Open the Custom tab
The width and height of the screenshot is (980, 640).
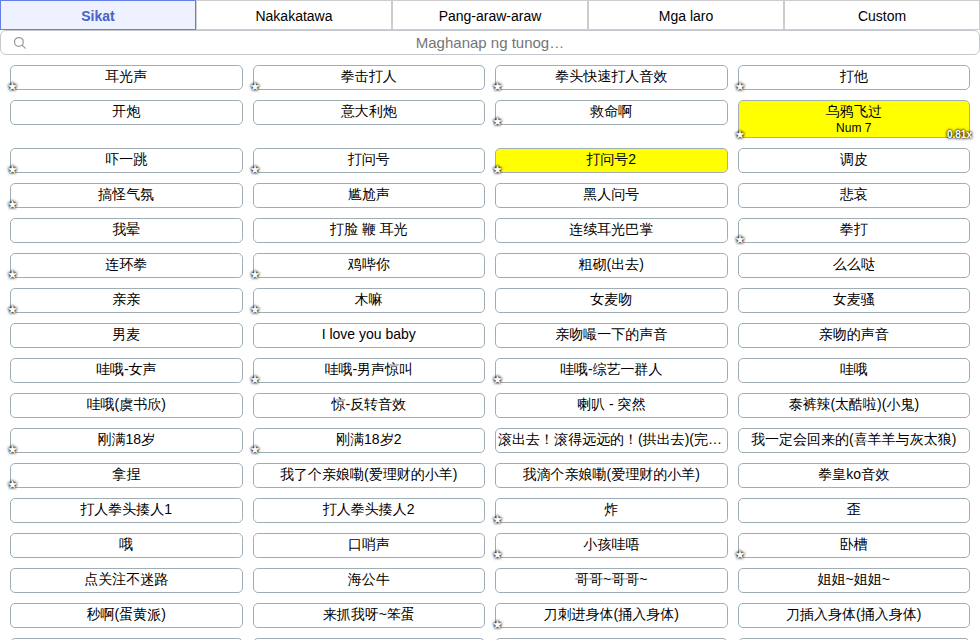click(882, 16)
